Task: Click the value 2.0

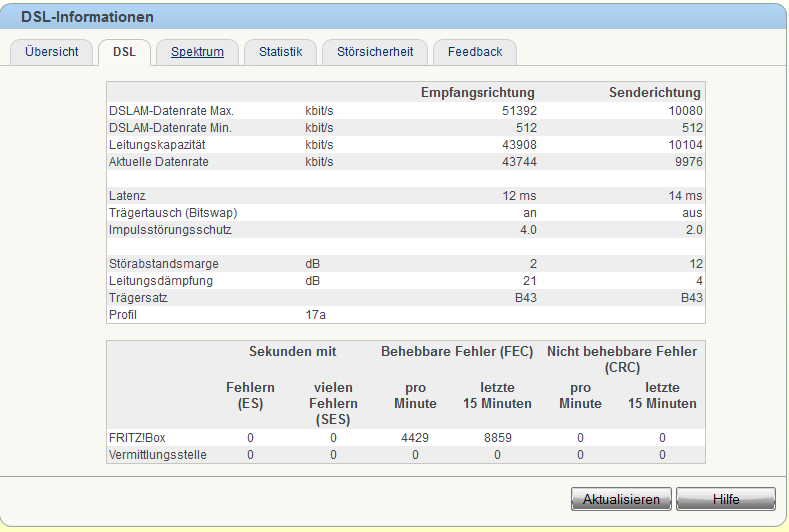Action: (x=694, y=230)
